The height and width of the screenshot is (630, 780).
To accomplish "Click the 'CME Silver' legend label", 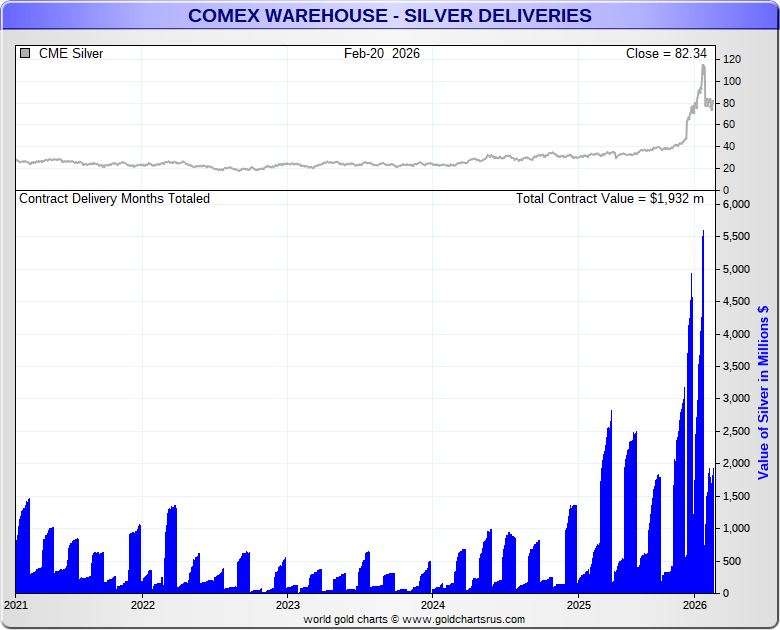I will (x=71, y=53).
